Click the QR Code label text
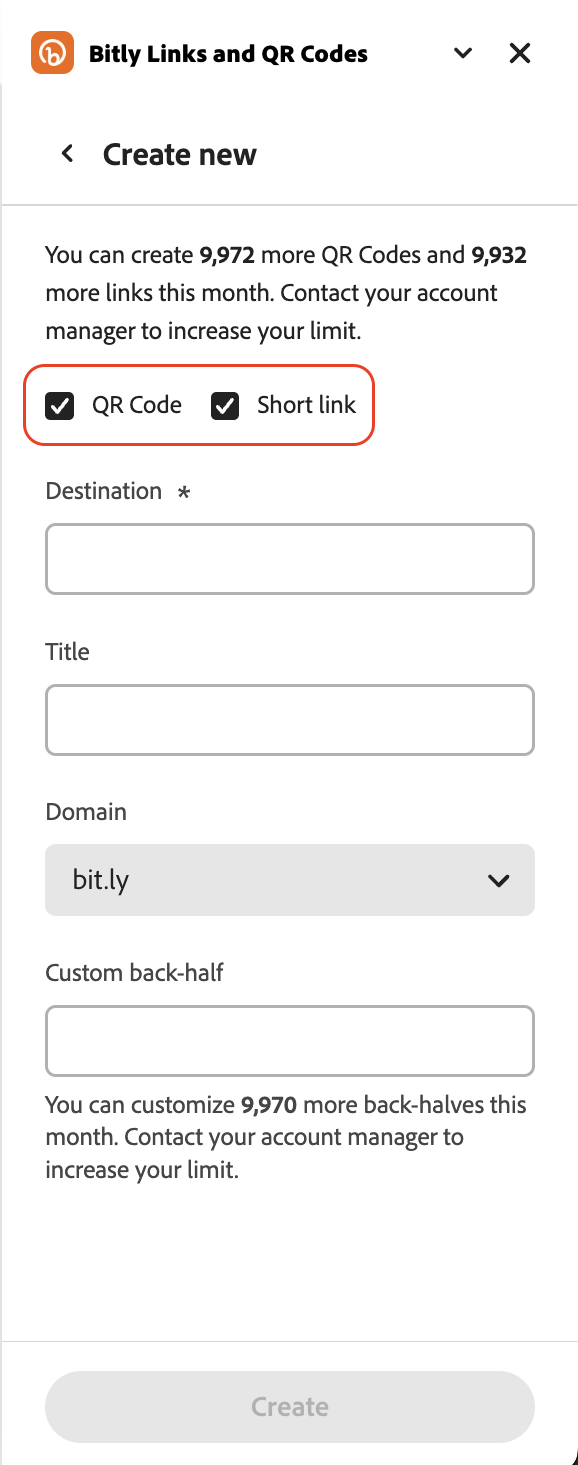The height and width of the screenshot is (1465, 578). click(x=137, y=405)
